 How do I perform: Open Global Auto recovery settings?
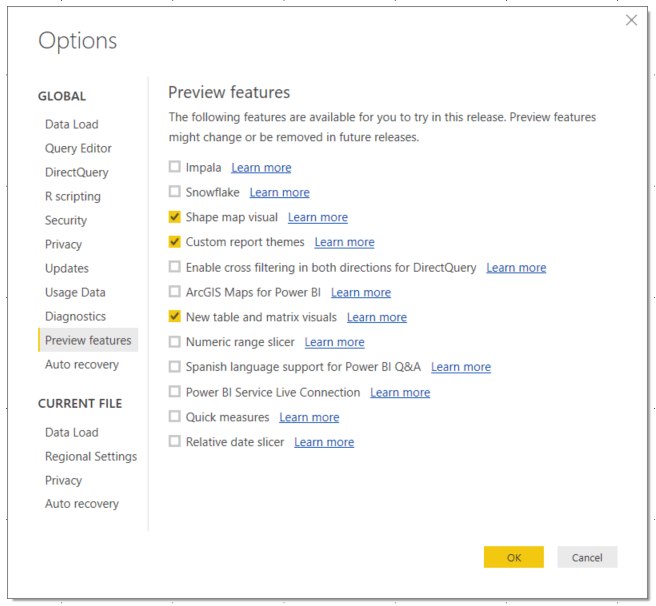[82, 365]
